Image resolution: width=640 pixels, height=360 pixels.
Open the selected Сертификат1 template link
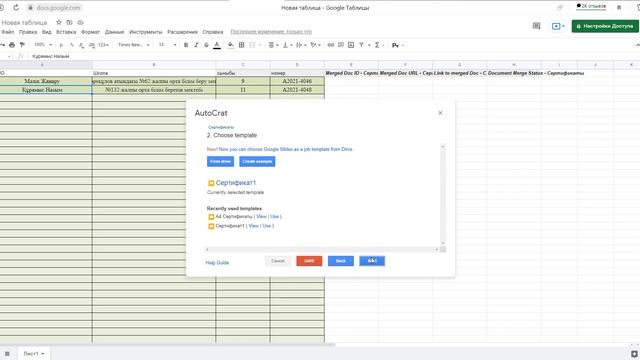(x=236, y=183)
